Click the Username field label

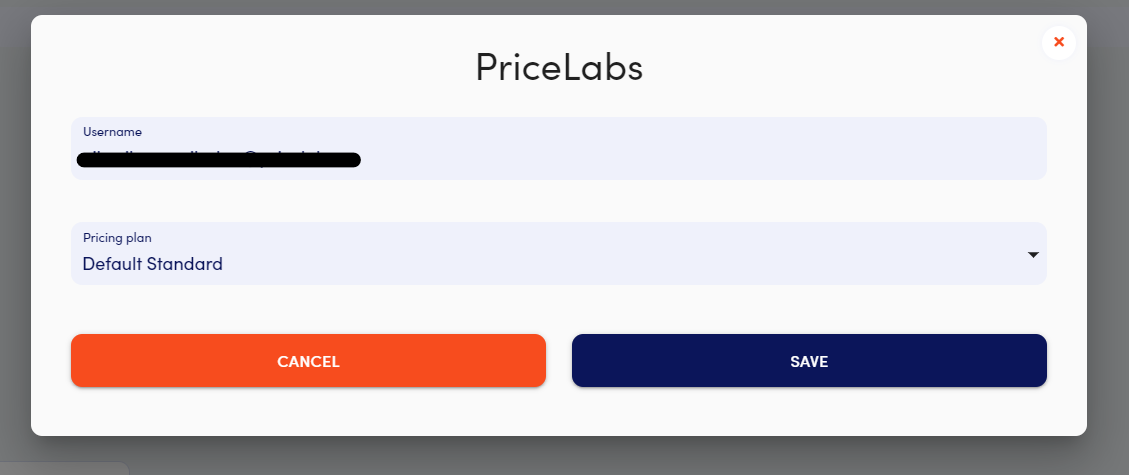(112, 132)
